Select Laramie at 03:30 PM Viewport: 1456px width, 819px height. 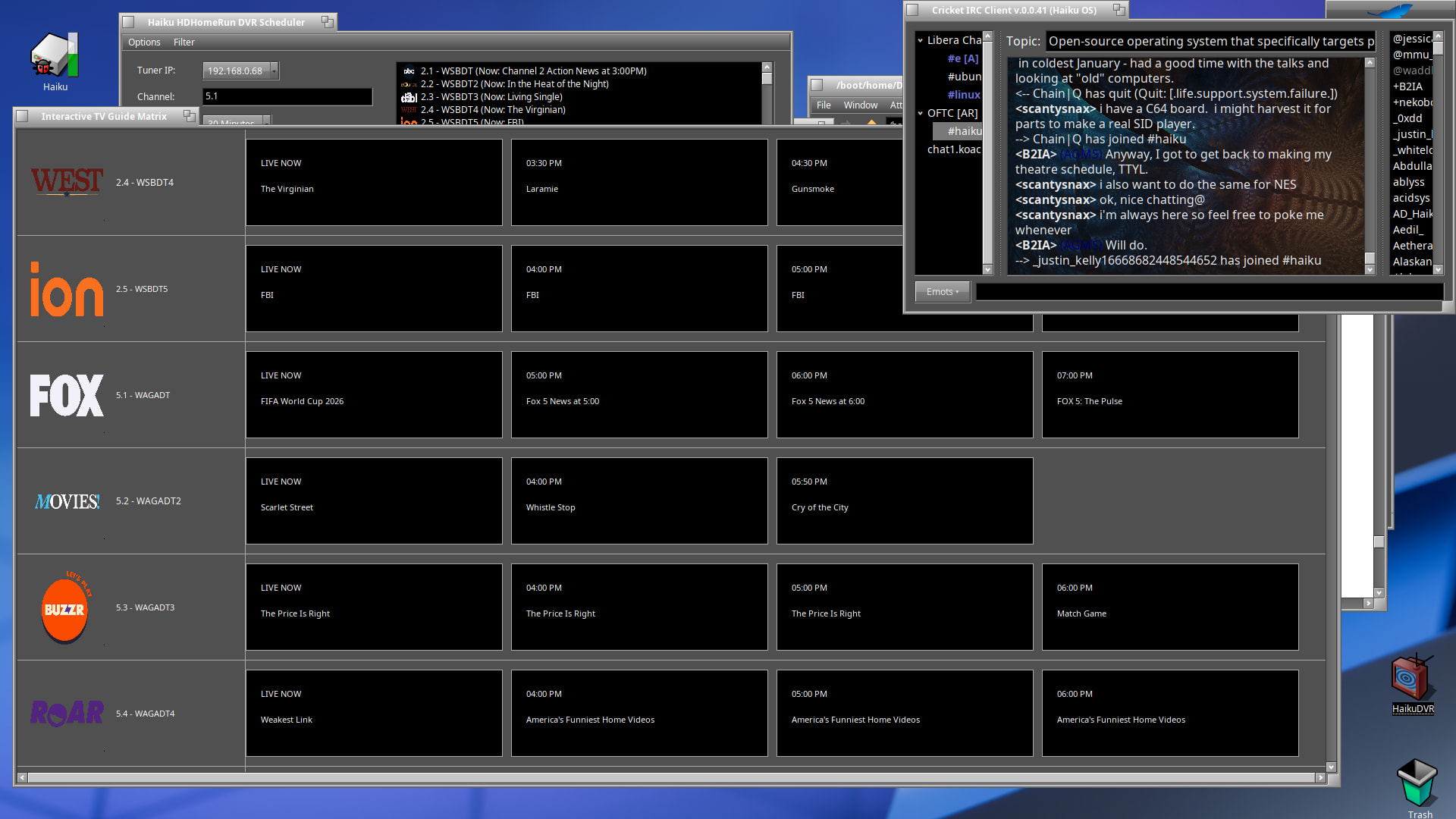coord(639,182)
